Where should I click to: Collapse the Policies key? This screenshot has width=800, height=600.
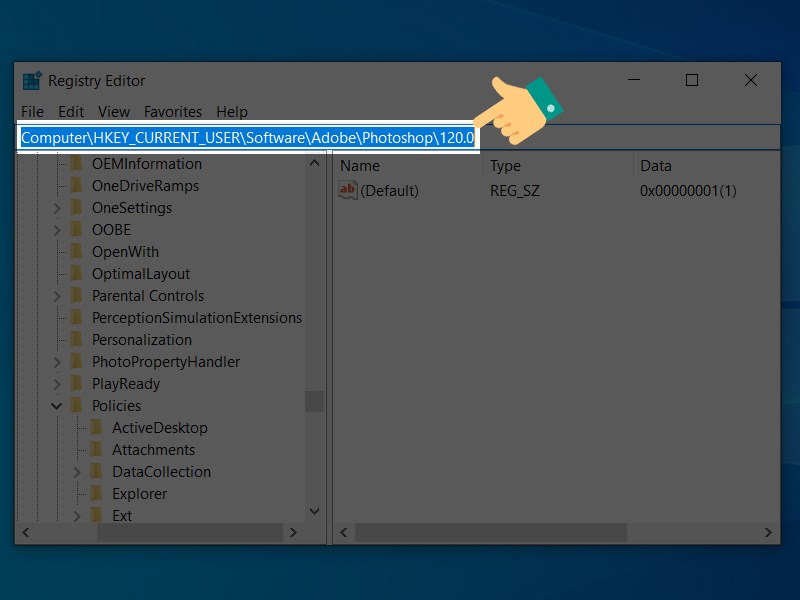point(57,406)
